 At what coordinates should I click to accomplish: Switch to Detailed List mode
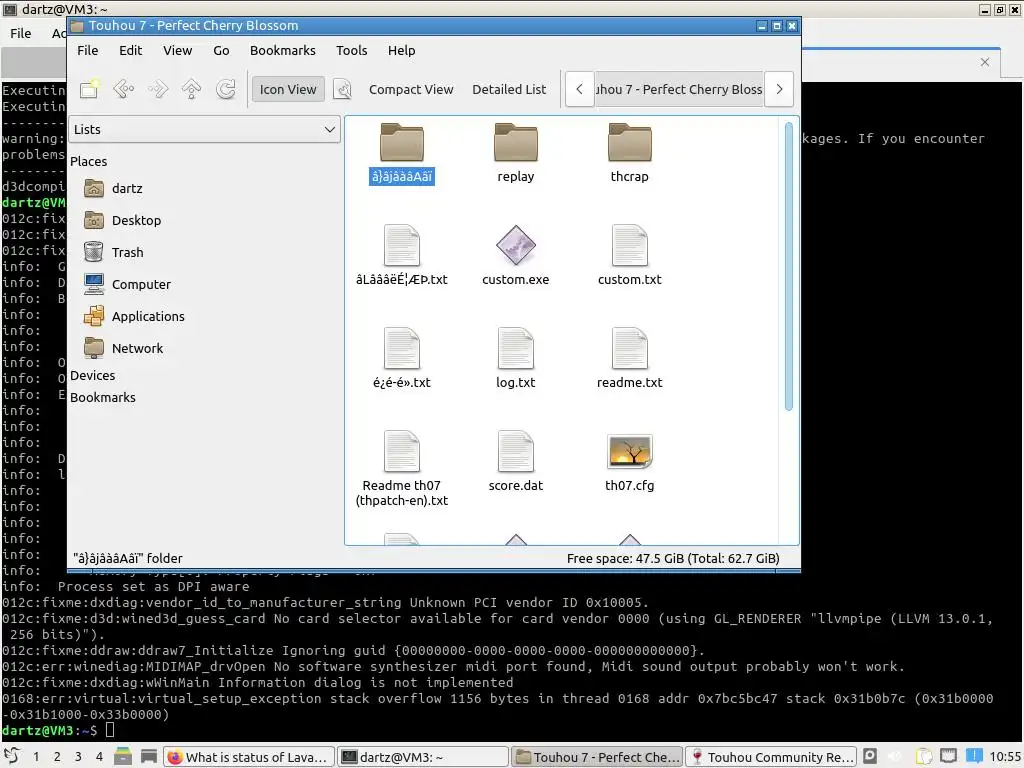click(x=509, y=89)
